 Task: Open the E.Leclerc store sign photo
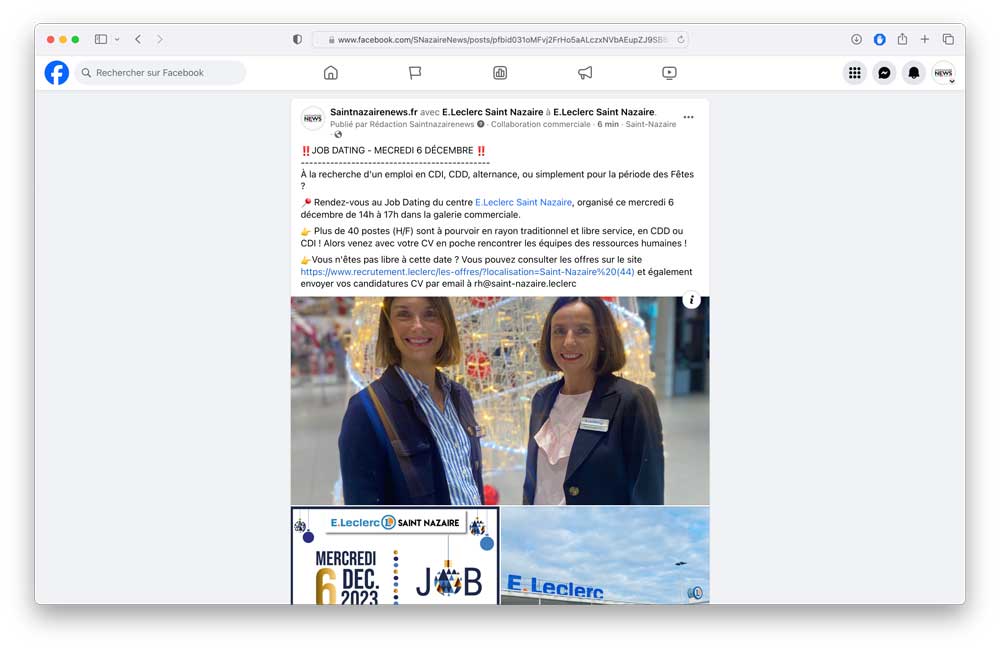605,555
